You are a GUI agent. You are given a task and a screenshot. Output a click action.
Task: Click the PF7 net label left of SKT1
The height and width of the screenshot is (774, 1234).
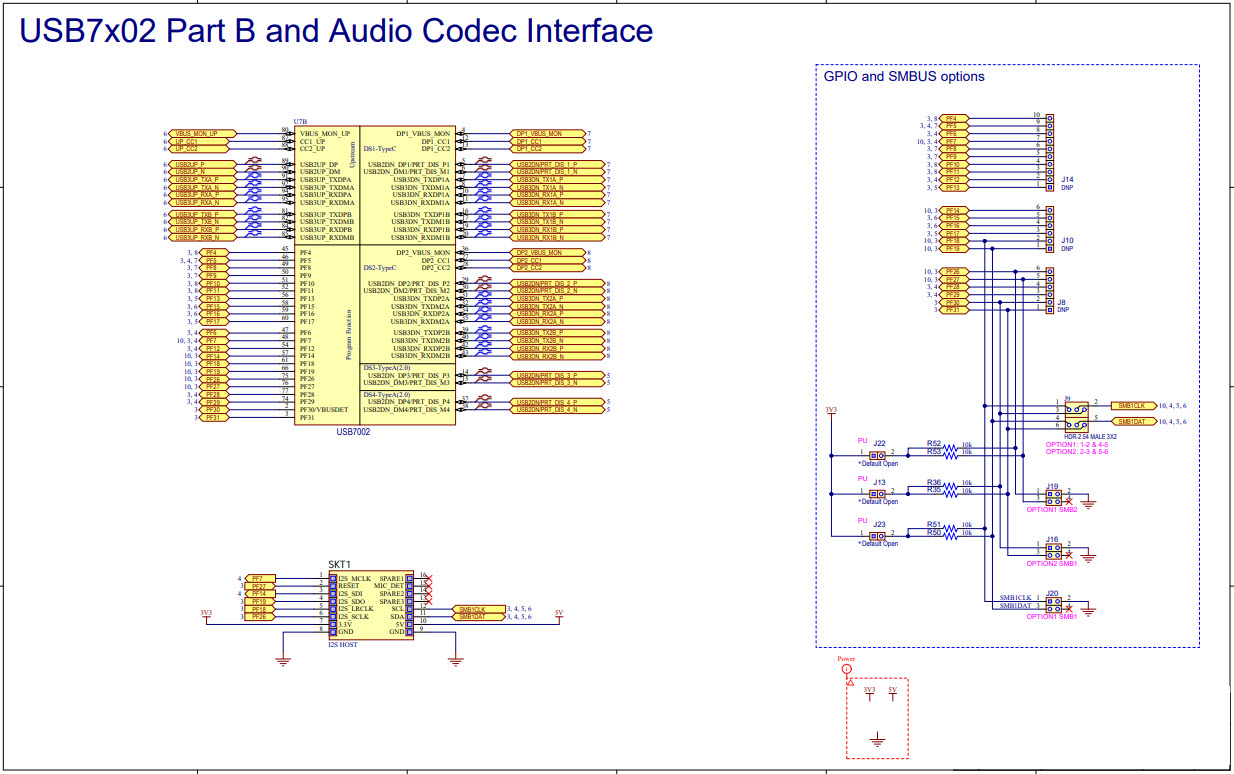(257, 577)
